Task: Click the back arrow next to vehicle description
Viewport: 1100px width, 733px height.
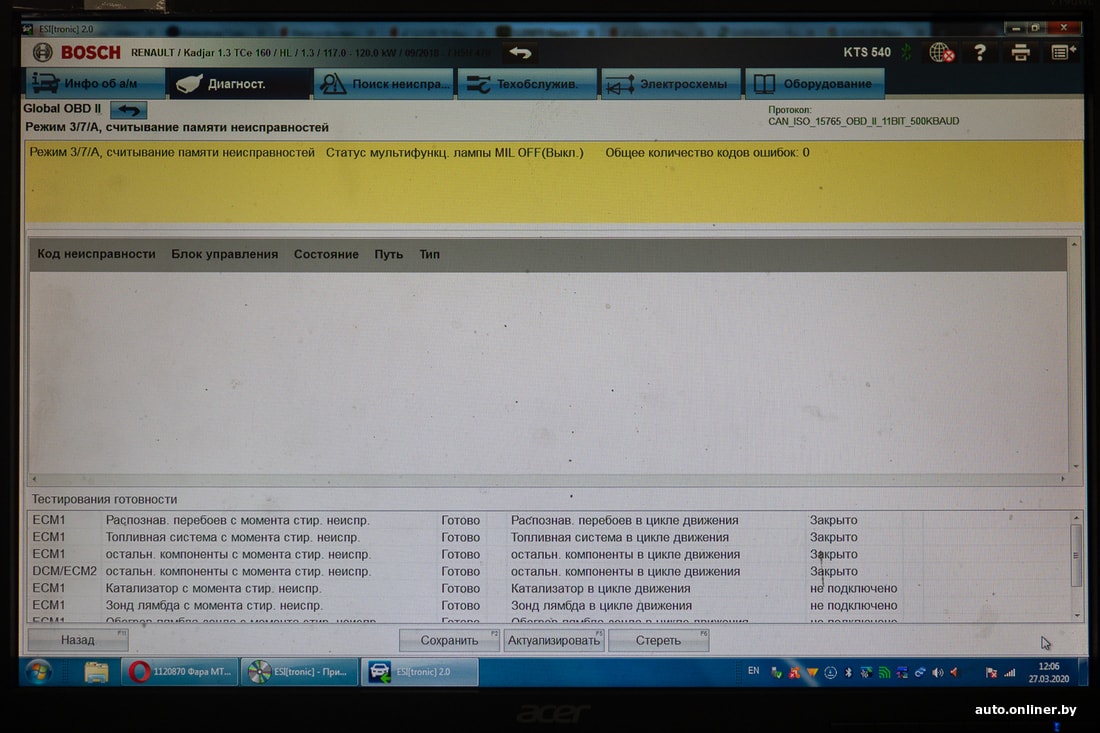Action: pos(520,53)
